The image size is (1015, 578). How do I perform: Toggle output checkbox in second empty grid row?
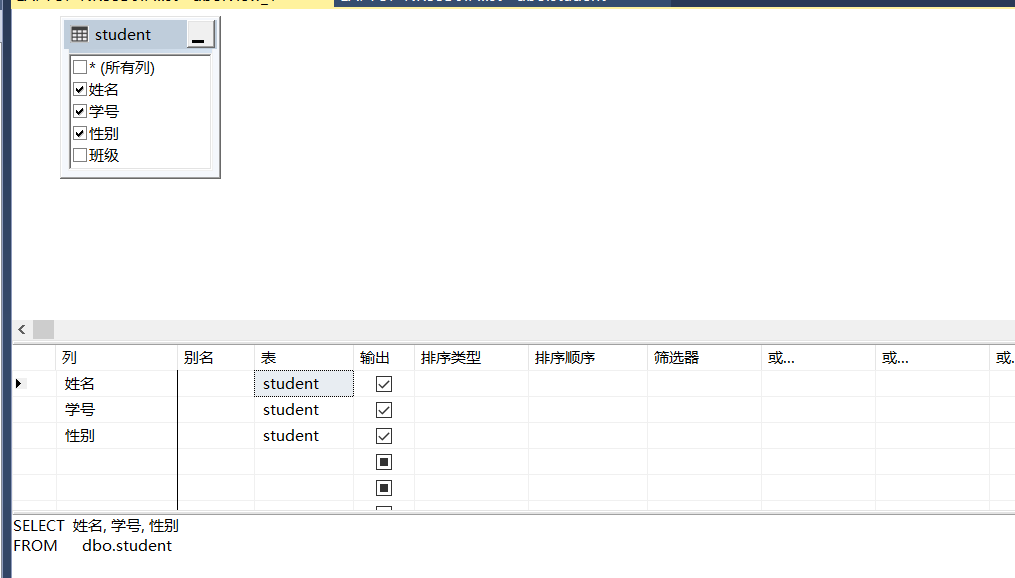[384, 487]
